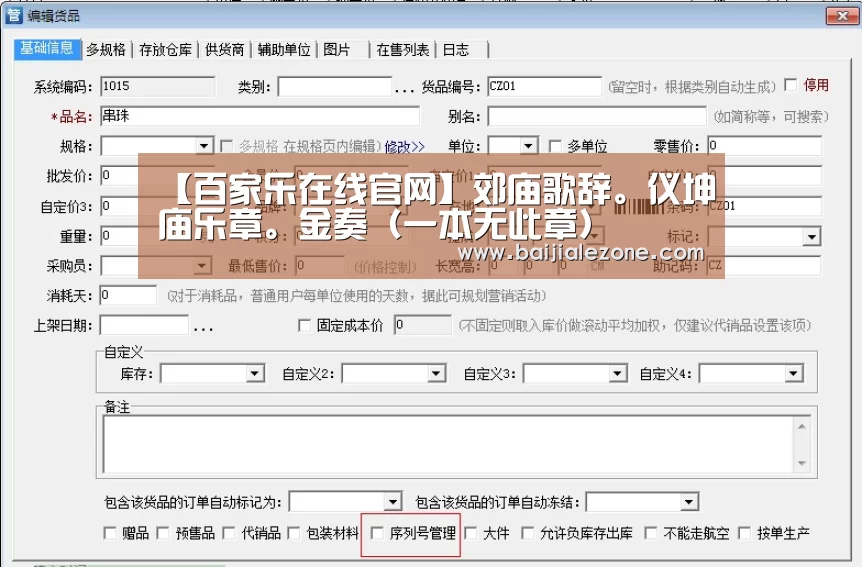Image resolution: width=862 pixels, height=567 pixels.
Task: Click 备注 scrollbar up arrow
Action: (x=802, y=426)
